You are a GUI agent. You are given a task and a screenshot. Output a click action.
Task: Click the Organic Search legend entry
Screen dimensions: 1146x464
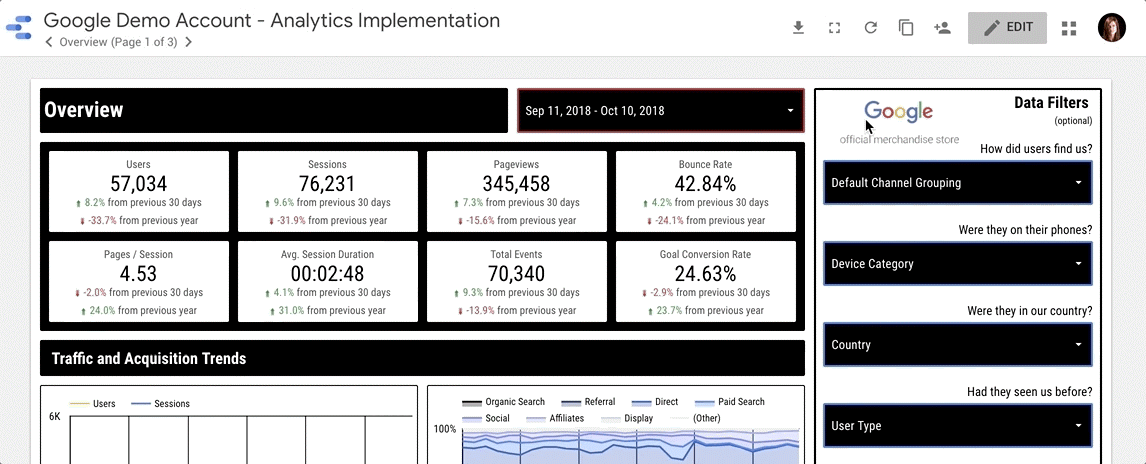pyautogui.click(x=504, y=402)
